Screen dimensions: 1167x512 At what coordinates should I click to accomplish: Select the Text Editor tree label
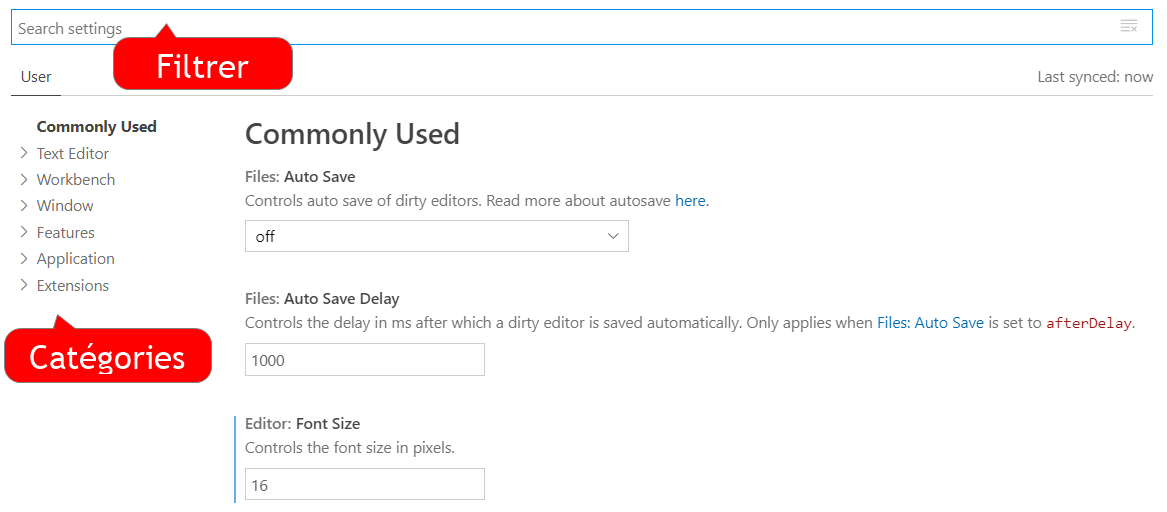(x=73, y=153)
